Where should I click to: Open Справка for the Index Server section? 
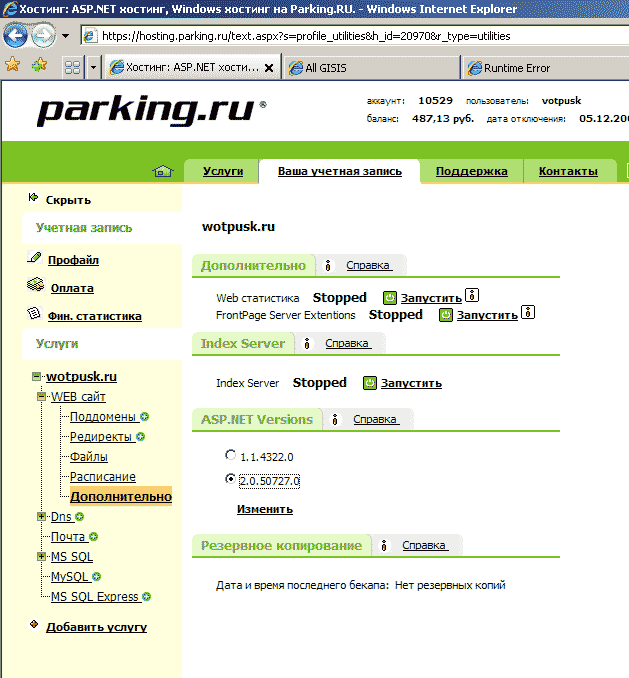(347, 343)
